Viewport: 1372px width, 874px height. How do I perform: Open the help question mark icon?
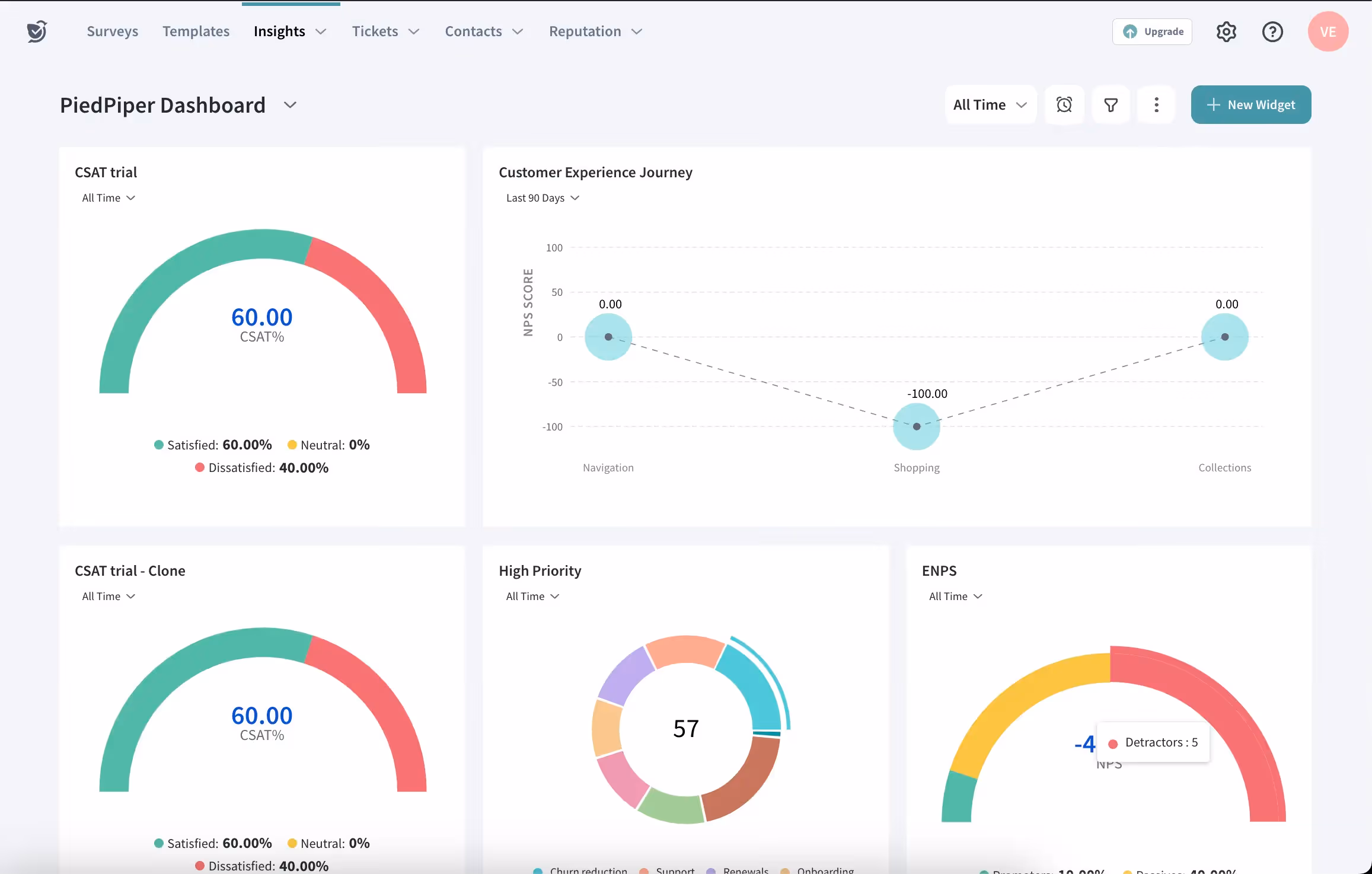pyautogui.click(x=1272, y=31)
